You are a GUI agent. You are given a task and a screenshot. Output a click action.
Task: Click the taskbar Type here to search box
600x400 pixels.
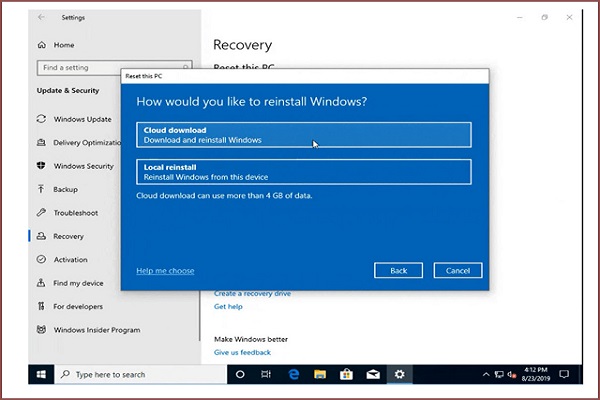[141, 374]
